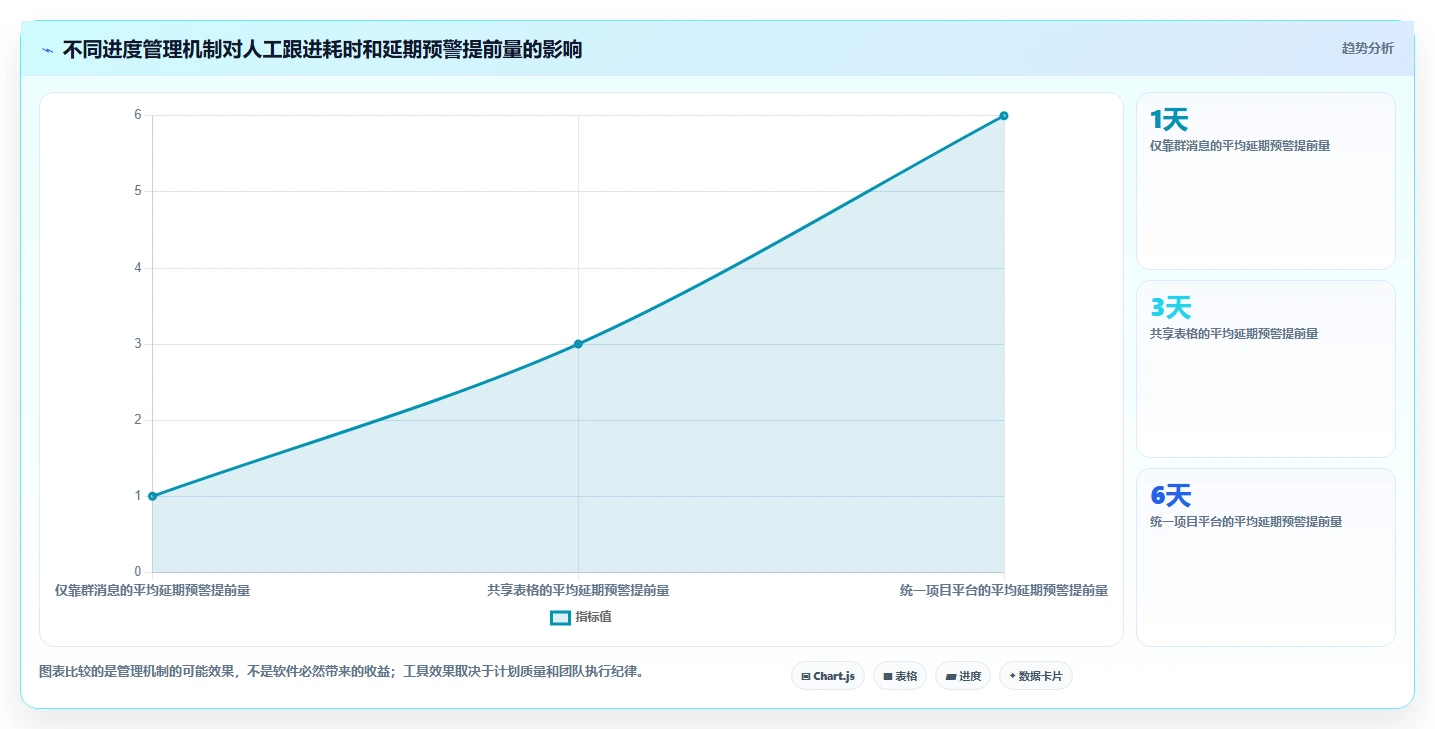Click the 1天 value in the first card

(x=1169, y=120)
